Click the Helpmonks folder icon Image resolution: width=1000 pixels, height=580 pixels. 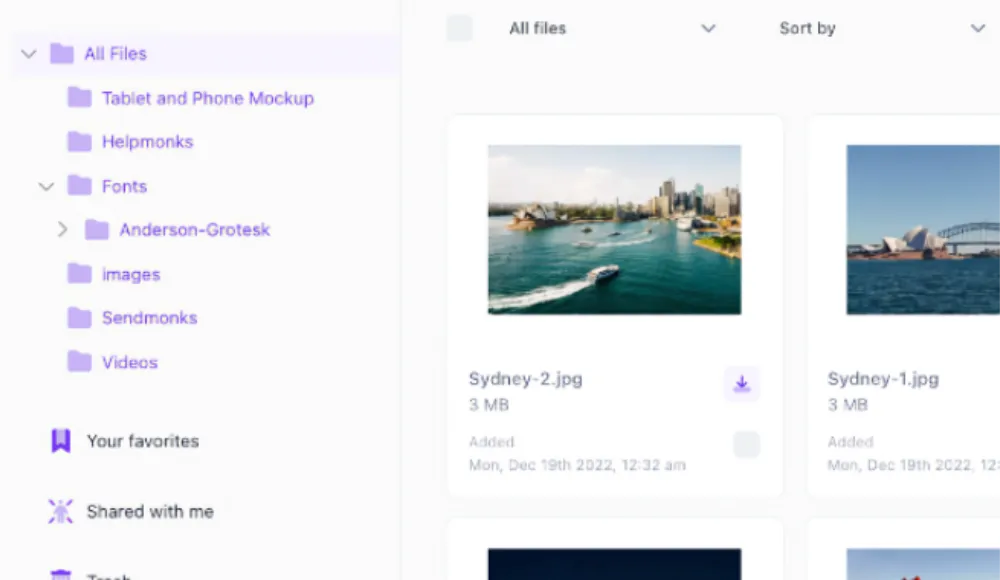(80, 142)
